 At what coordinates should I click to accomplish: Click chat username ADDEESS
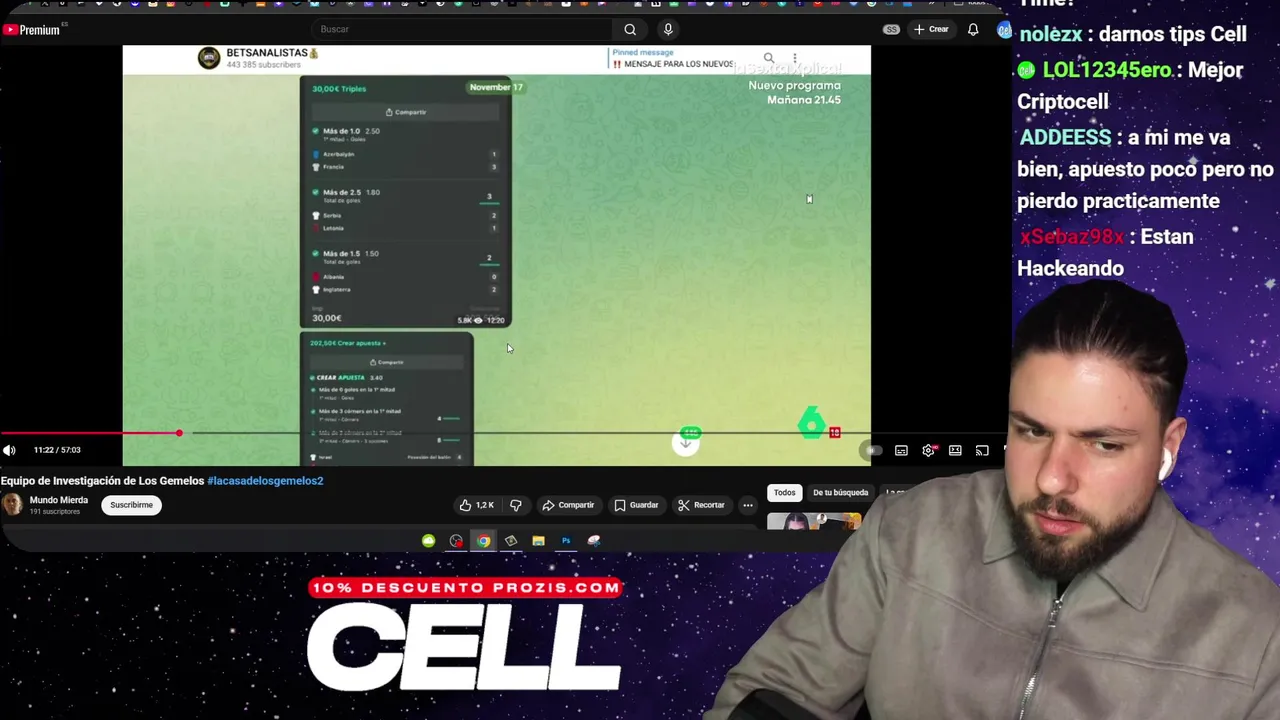1065,137
